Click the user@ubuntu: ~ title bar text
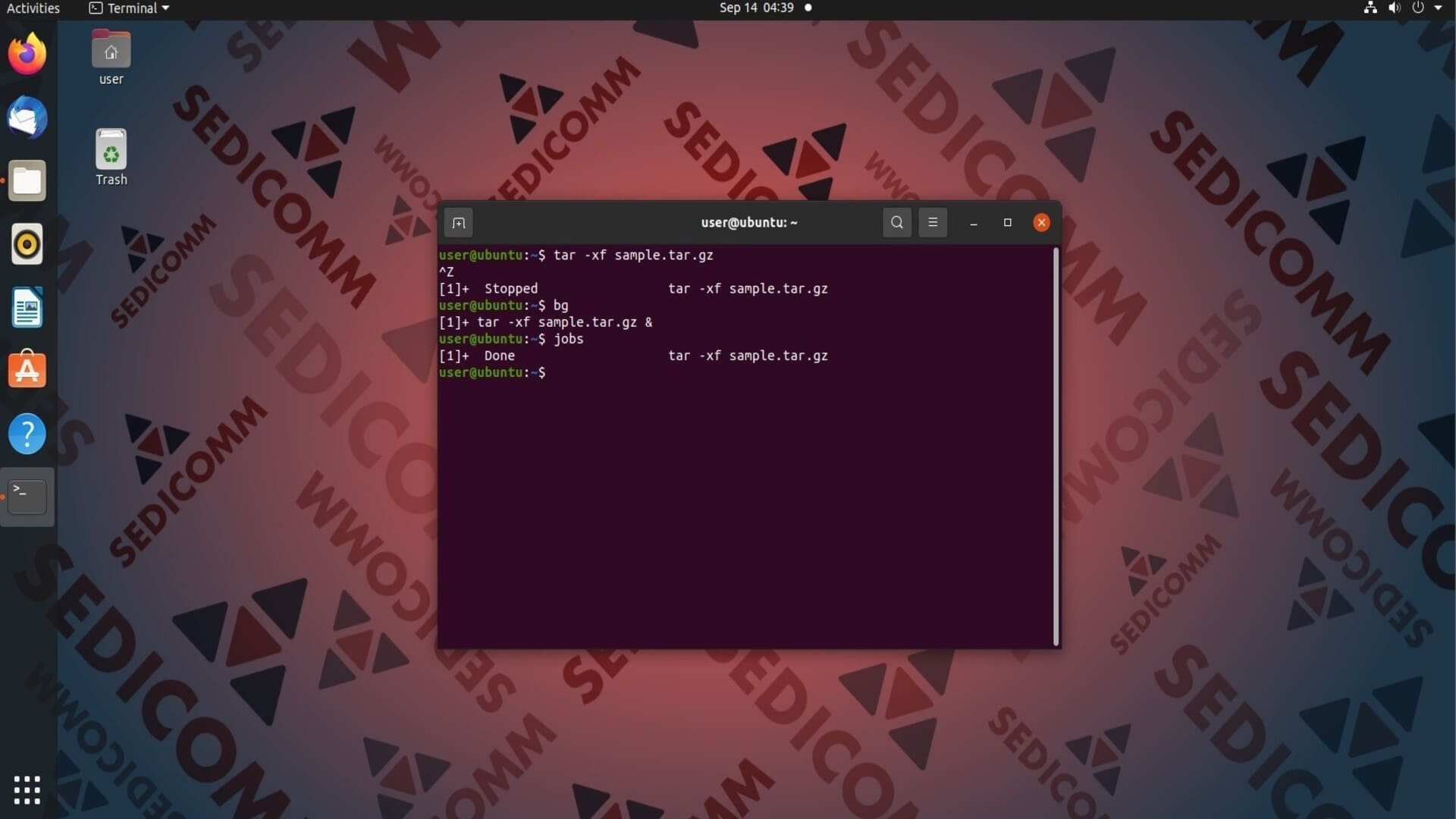This screenshot has width=1456, height=819. click(x=749, y=222)
